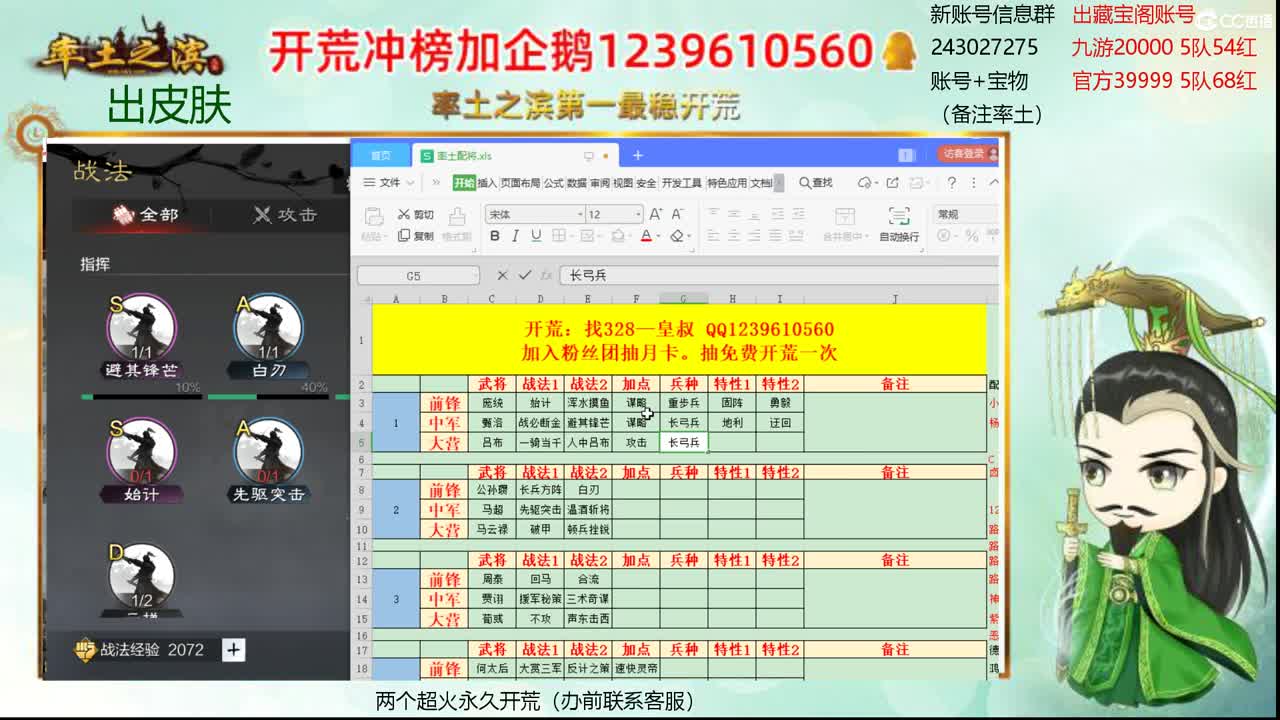Click the scissors Cut (剪切) icon
This screenshot has height=720, width=1280.
click(403, 214)
